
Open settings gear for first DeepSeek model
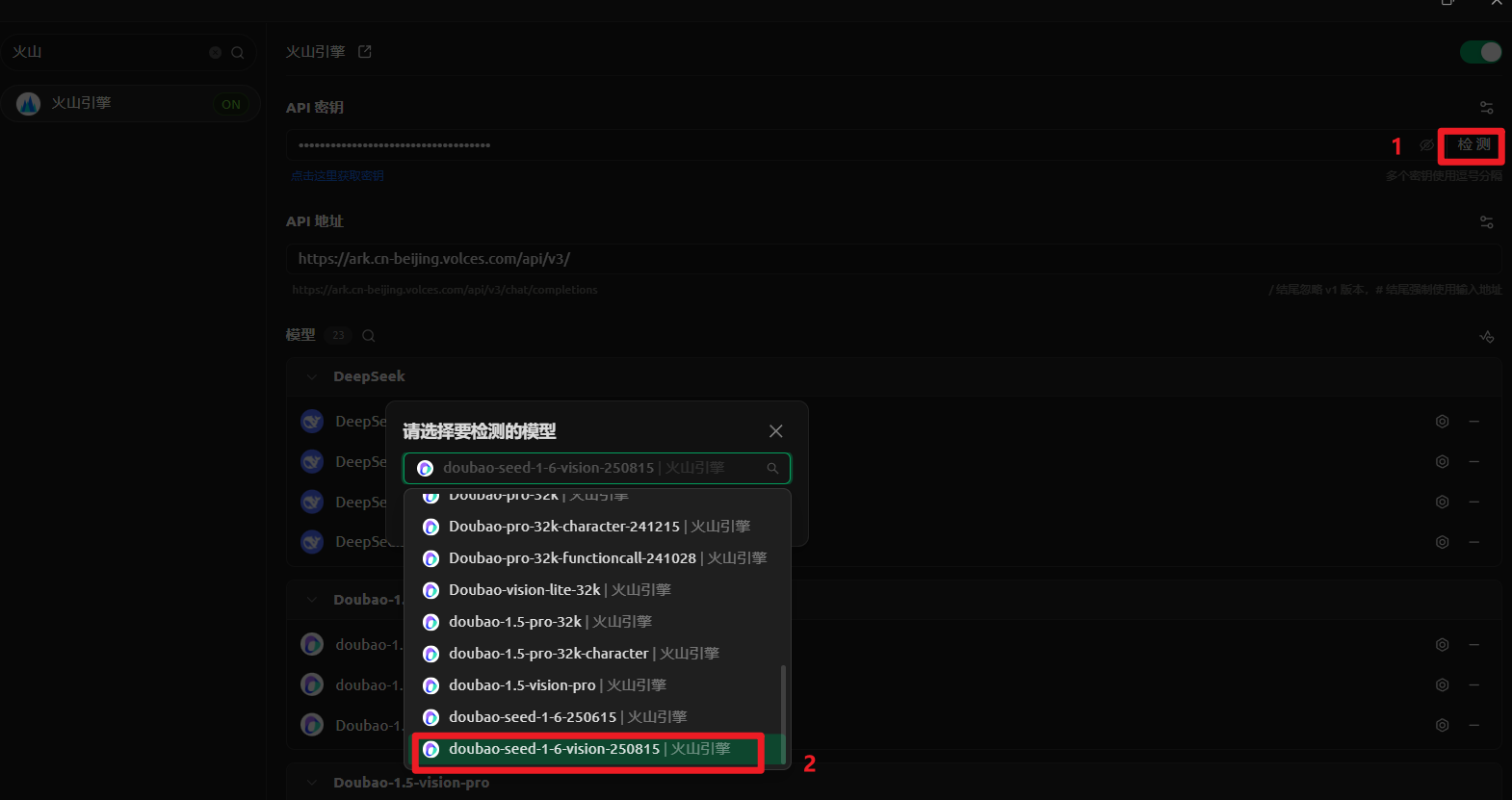pyautogui.click(x=1442, y=422)
